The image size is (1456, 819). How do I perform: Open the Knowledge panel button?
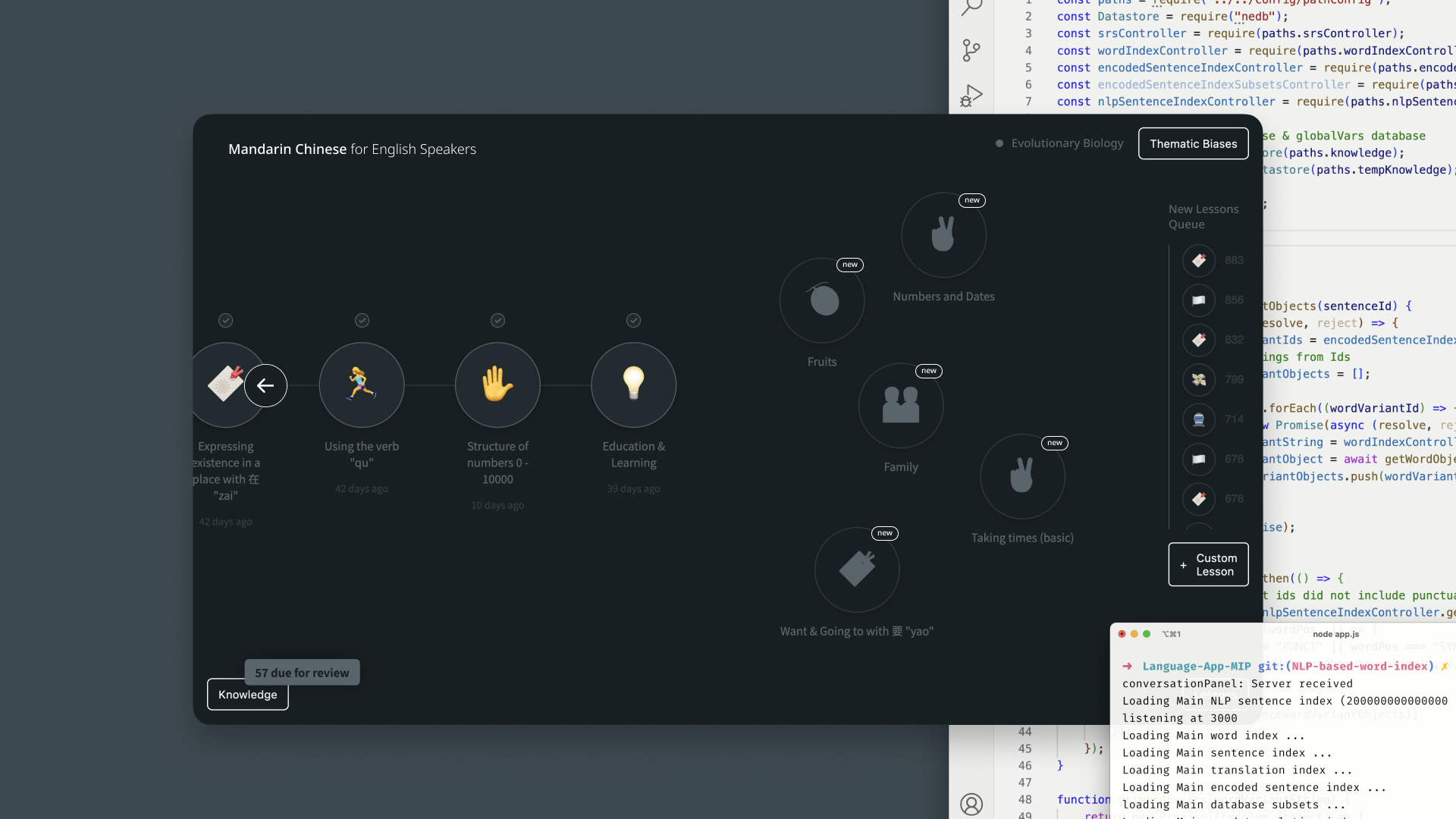(247, 694)
